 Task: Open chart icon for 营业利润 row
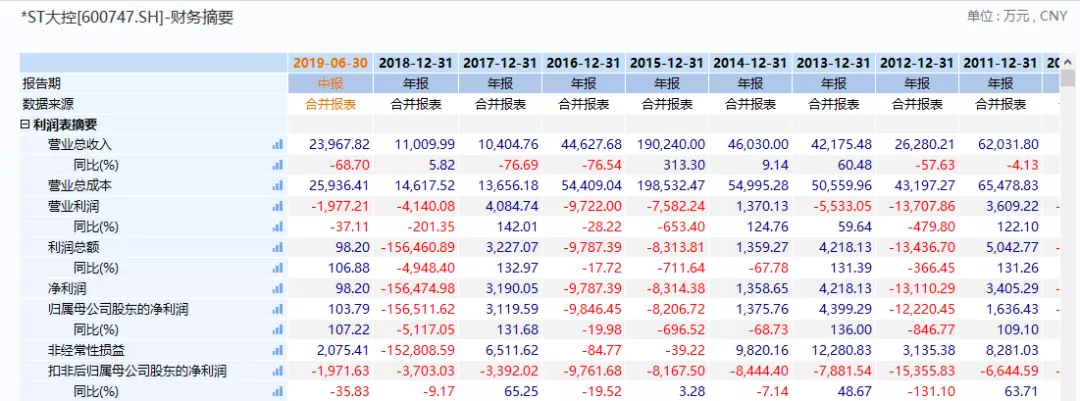coord(278,207)
